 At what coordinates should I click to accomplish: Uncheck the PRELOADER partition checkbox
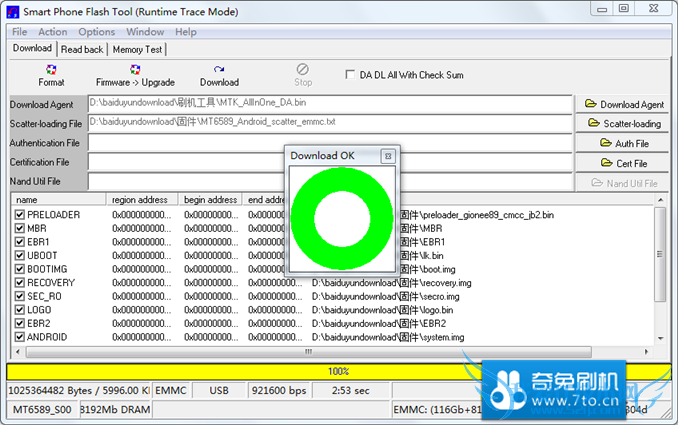coord(20,215)
